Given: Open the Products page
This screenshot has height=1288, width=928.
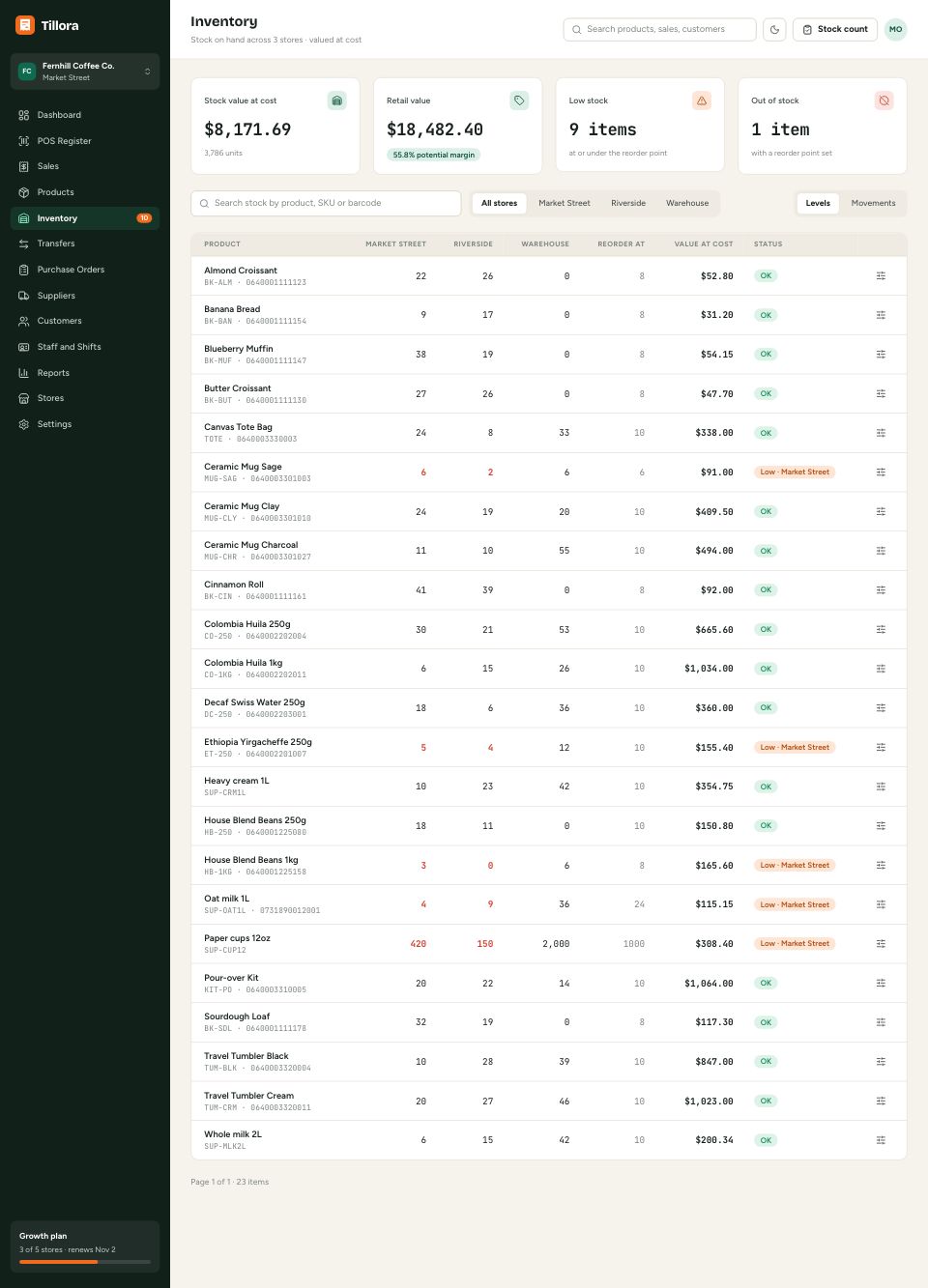Looking at the screenshot, I should click(x=85, y=192).
